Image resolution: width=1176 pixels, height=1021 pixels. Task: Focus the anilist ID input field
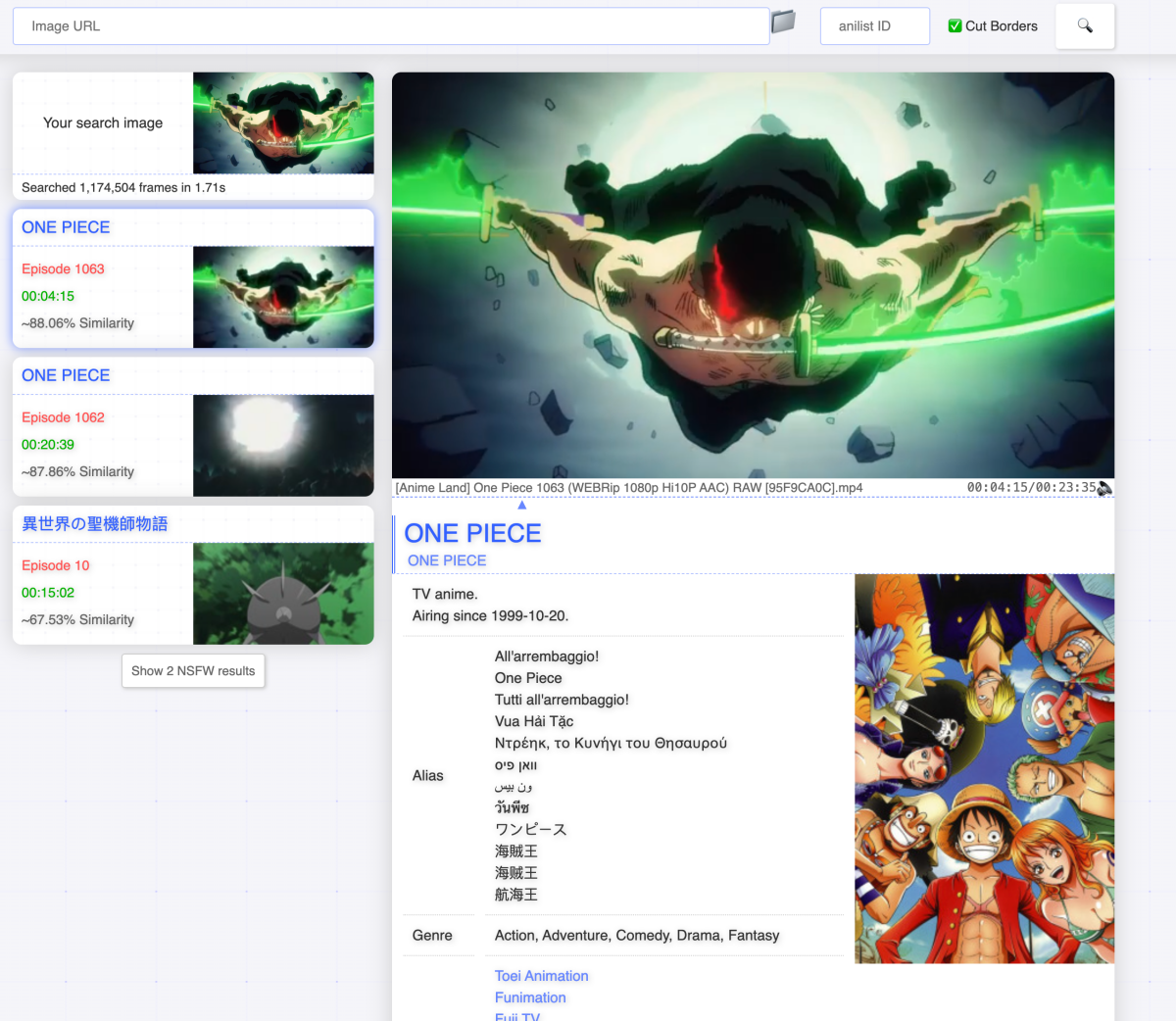[x=874, y=26]
